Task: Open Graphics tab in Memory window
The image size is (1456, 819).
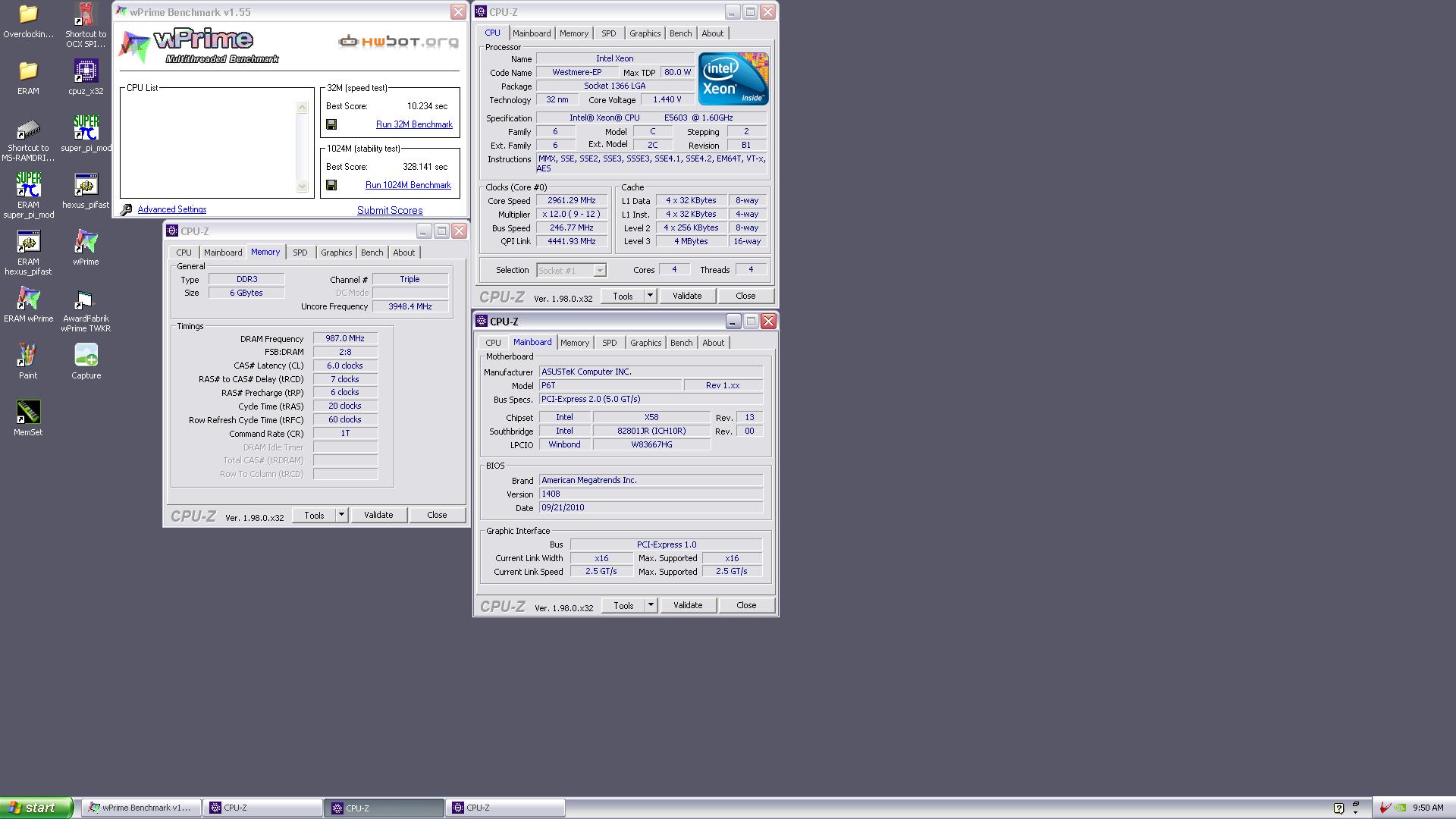Action: click(x=336, y=253)
